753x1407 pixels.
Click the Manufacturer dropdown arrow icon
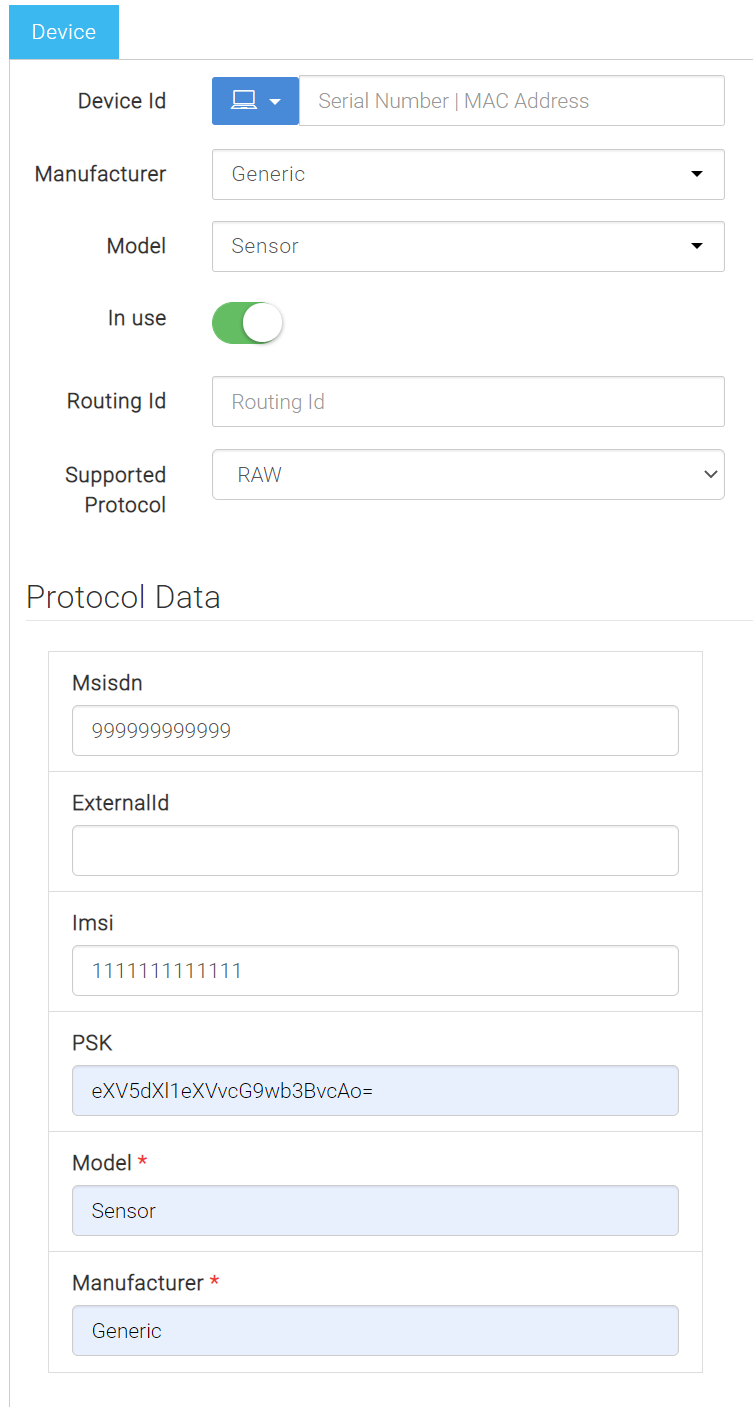pyautogui.click(x=697, y=174)
